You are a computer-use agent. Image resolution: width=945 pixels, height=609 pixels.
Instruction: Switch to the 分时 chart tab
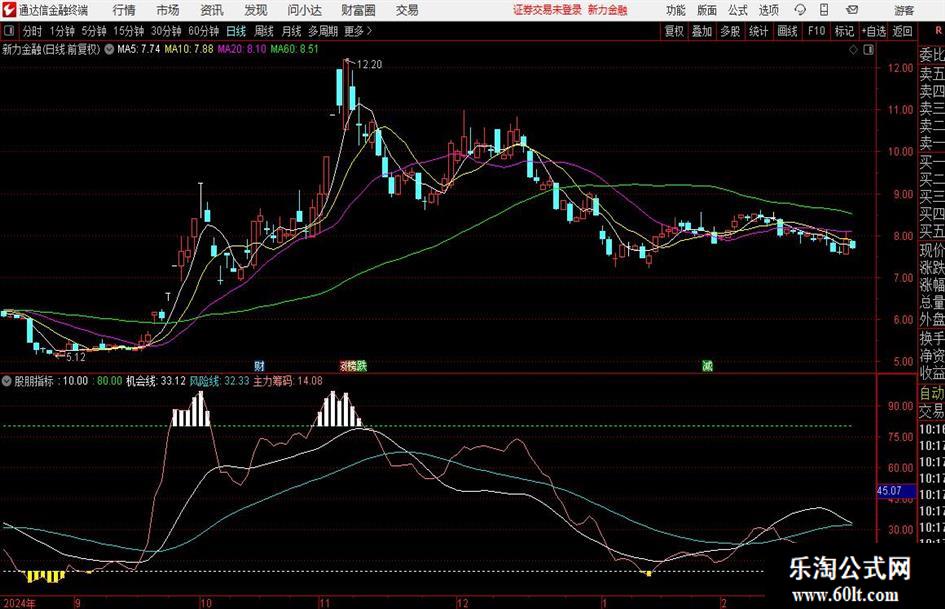(32, 31)
